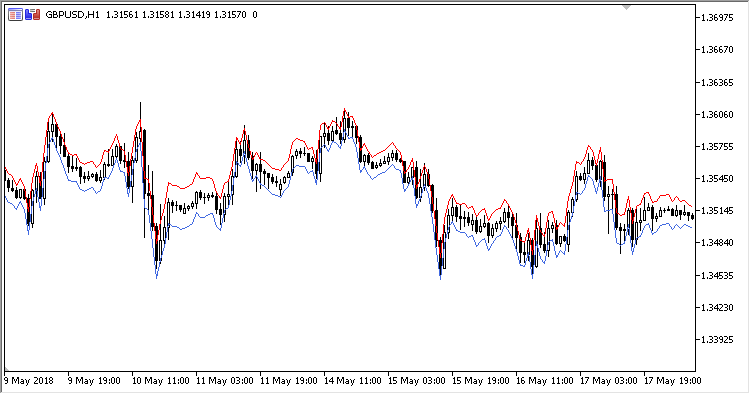Click the one-click trading panel icon

tap(33, 15)
